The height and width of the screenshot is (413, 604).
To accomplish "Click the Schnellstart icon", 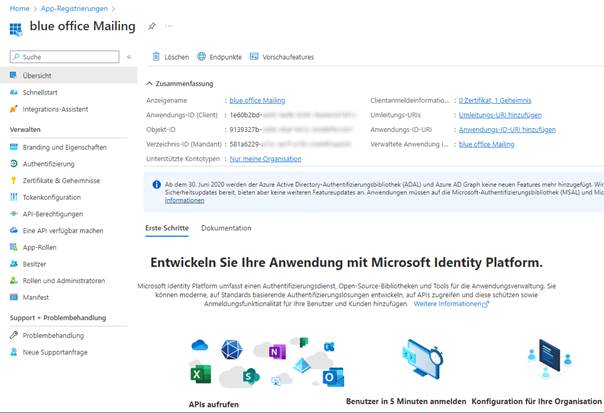I will tap(13, 92).
